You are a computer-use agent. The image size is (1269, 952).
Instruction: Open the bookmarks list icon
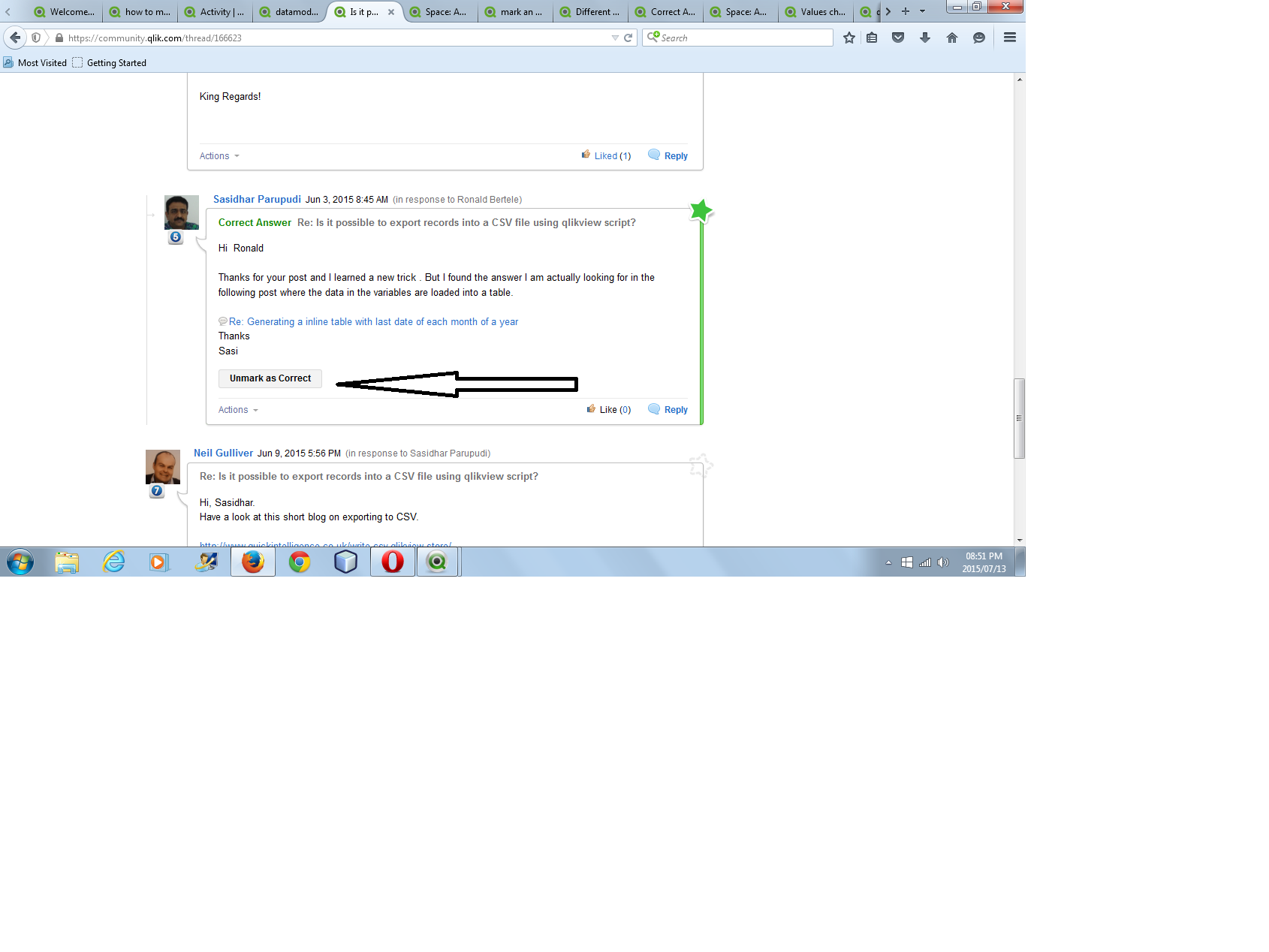coord(872,38)
